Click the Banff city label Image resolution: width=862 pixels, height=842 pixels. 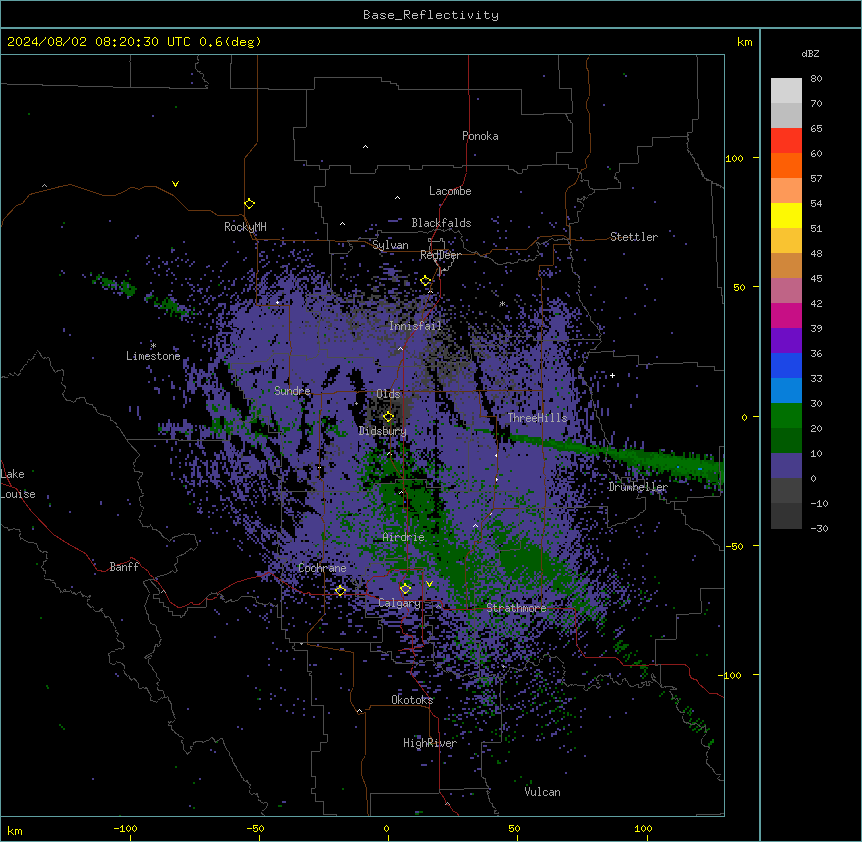[x=124, y=567]
